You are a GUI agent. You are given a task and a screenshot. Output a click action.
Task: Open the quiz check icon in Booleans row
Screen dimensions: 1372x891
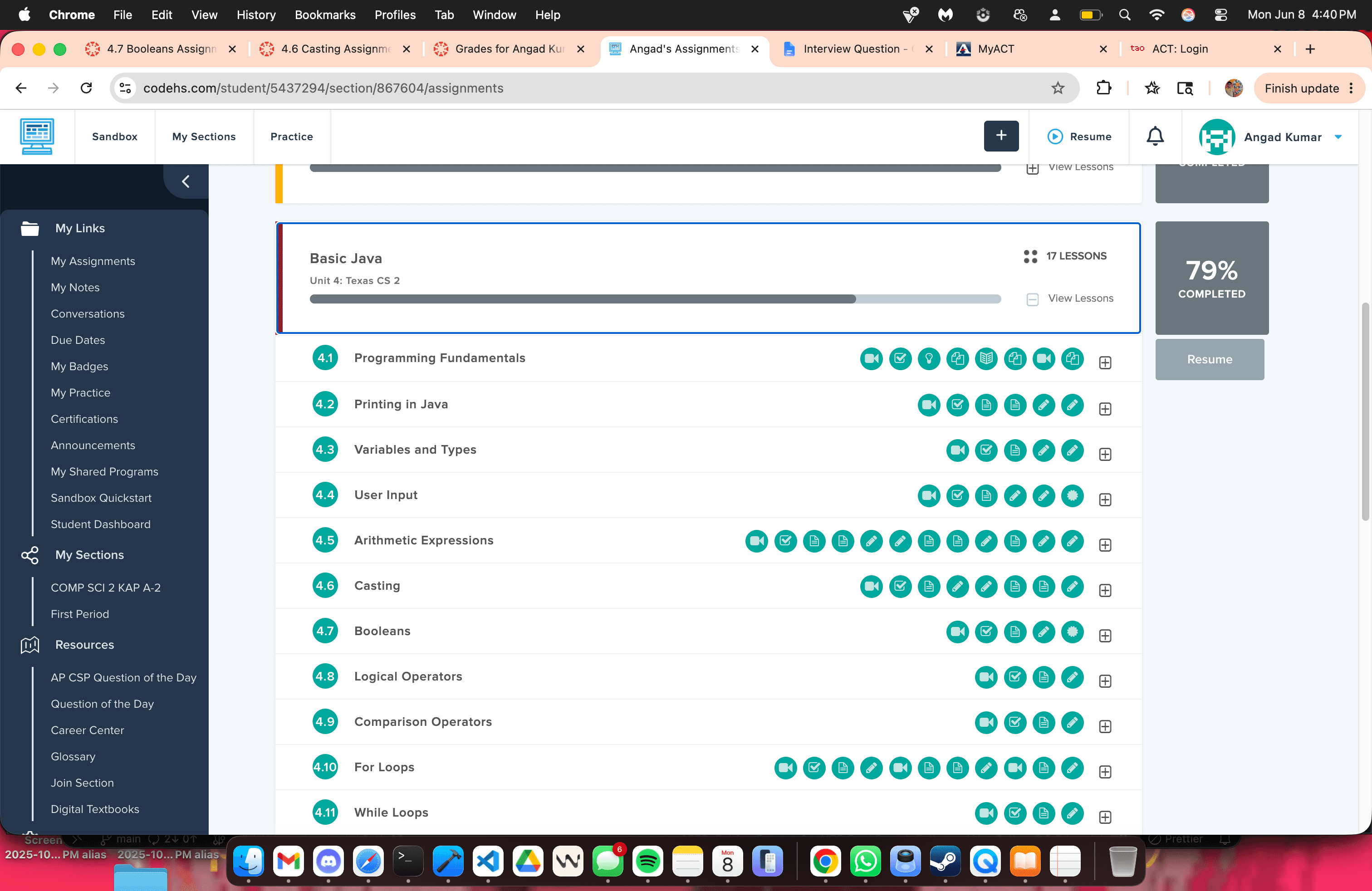(986, 632)
